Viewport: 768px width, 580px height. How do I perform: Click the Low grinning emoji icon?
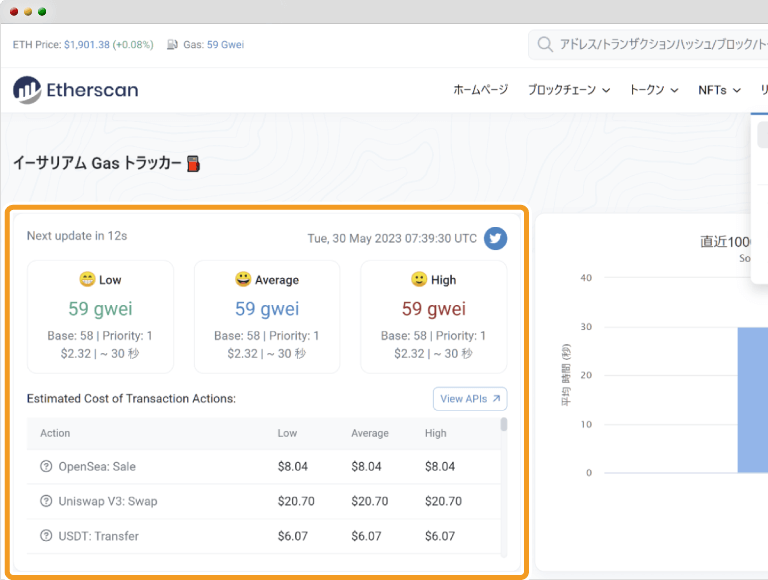(x=87, y=279)
